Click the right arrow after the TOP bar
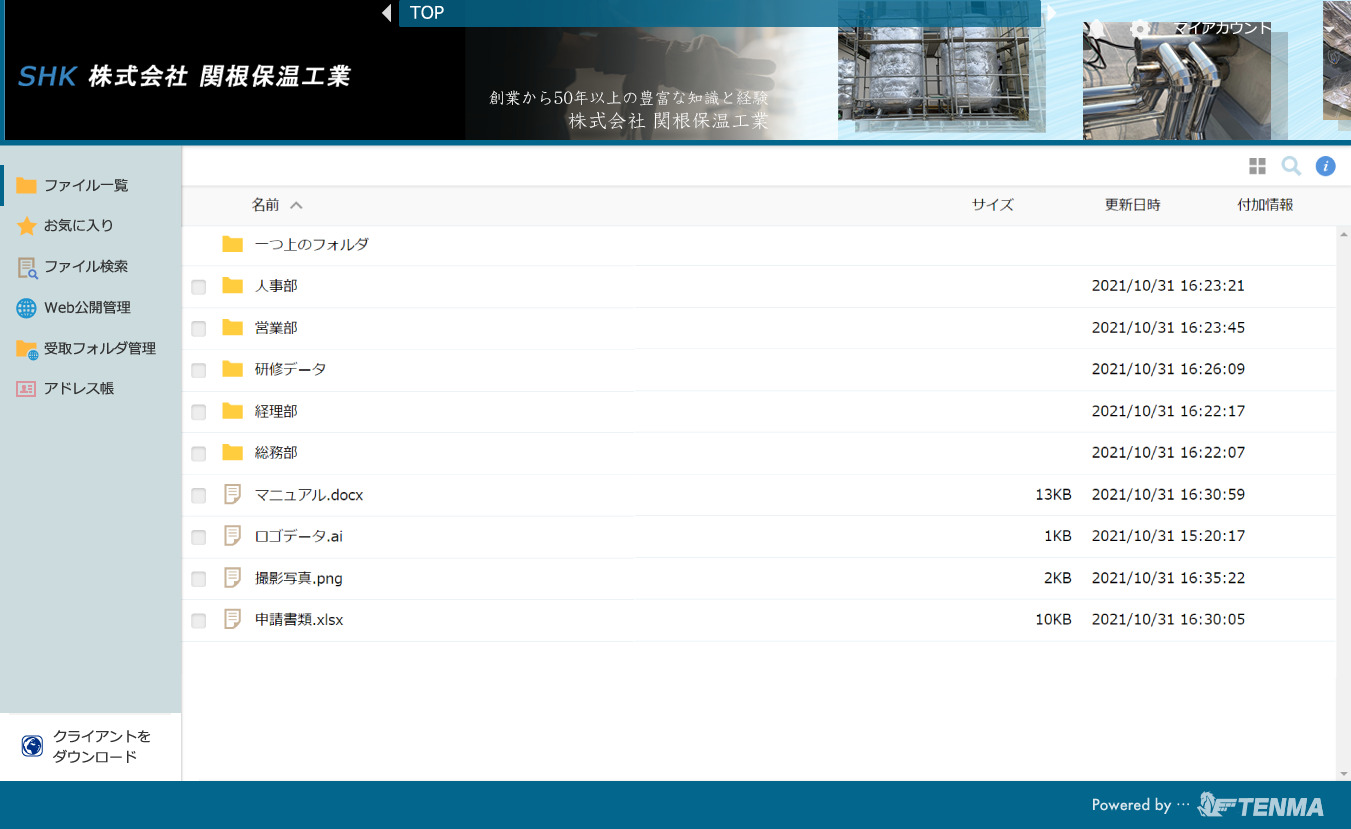 (1050, 13)
